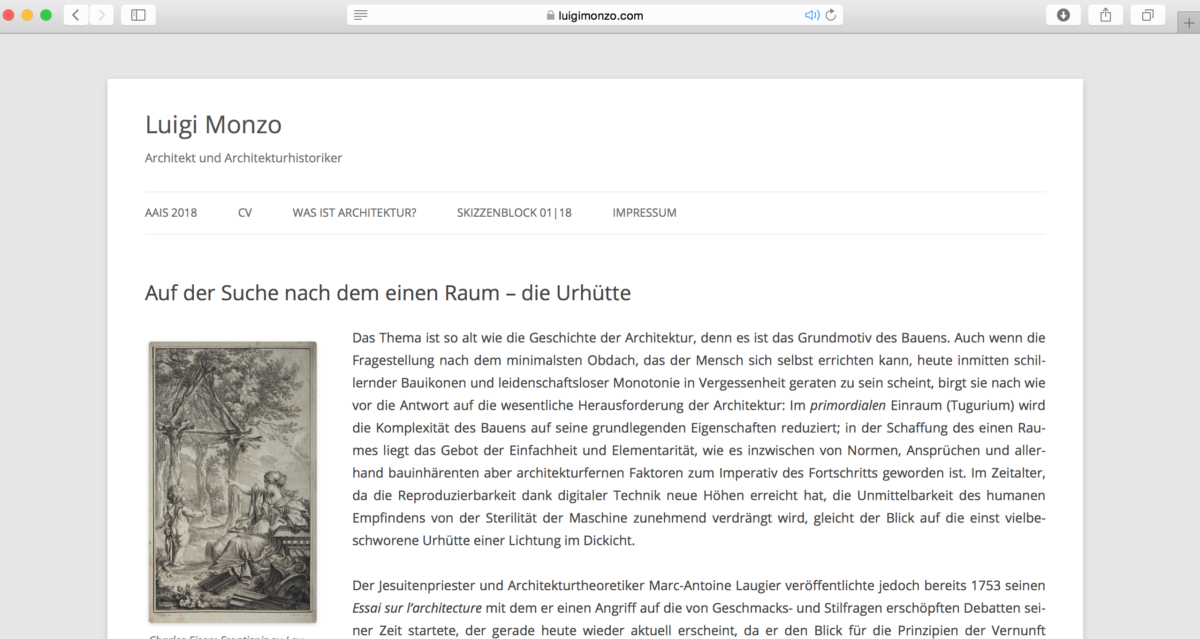Mute the tab's audio speaker icon
Viewport: 1200px width, 639px height.
tap(811, 15)
